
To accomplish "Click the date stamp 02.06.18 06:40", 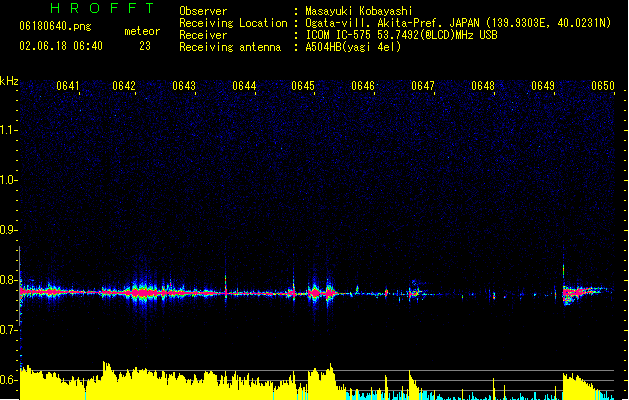I will pos(61,46).
